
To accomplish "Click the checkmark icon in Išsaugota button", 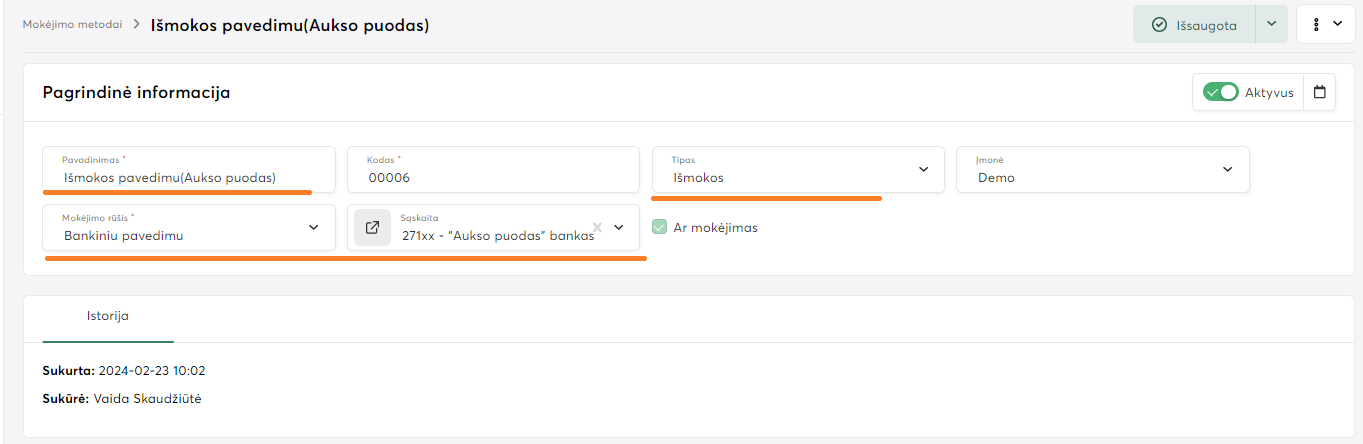I will pos(1160,25).
